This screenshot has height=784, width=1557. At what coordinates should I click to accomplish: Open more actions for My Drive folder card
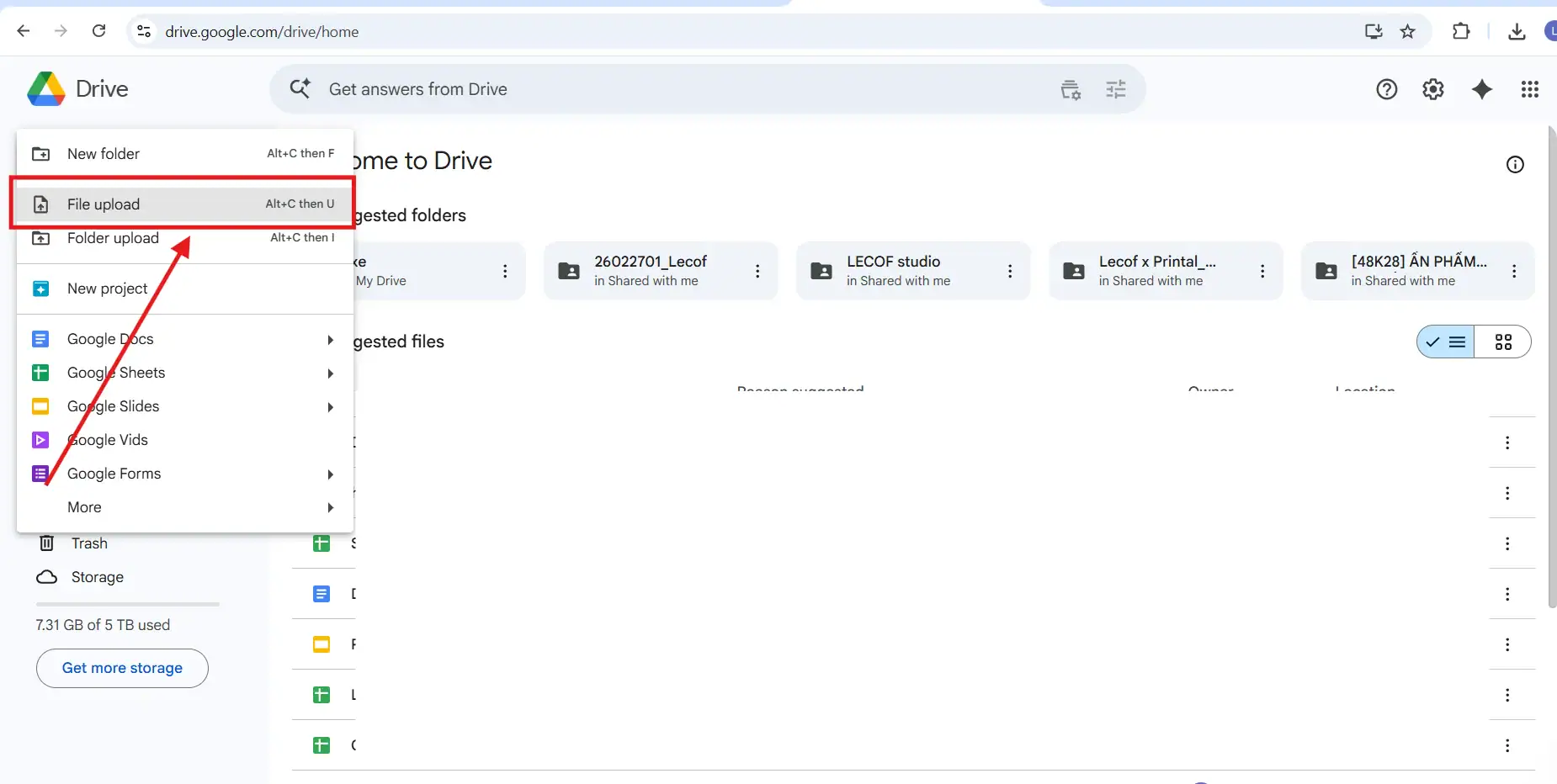tap(505, 271)
